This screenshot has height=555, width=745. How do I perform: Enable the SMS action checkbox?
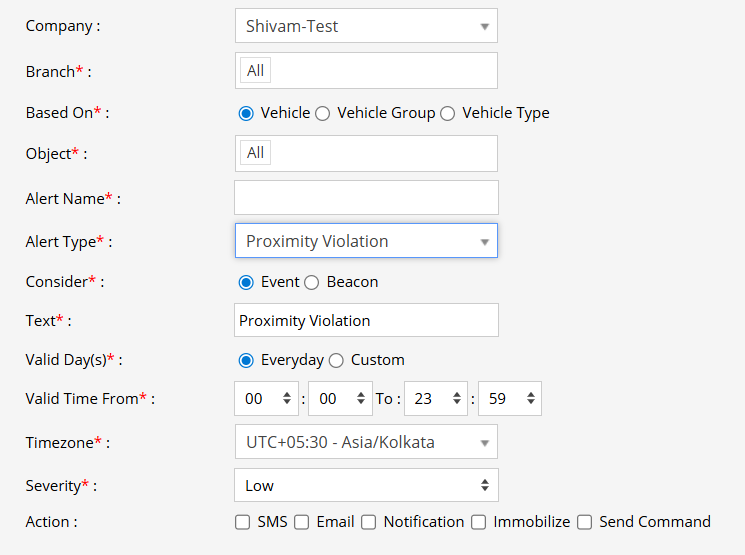[242, 522]
